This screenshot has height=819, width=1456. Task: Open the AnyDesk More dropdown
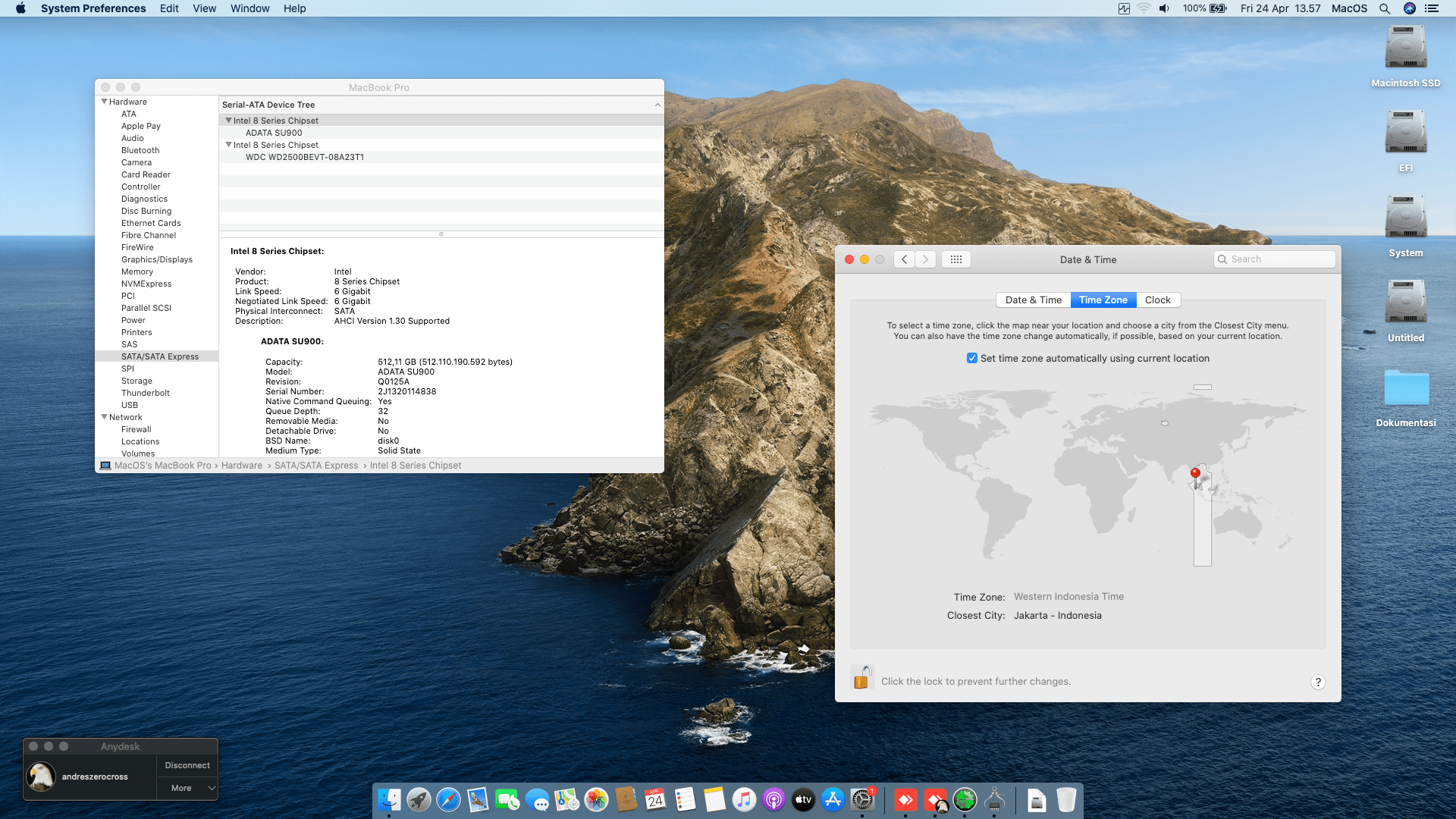pyautogui.click(x=187, y=788)
